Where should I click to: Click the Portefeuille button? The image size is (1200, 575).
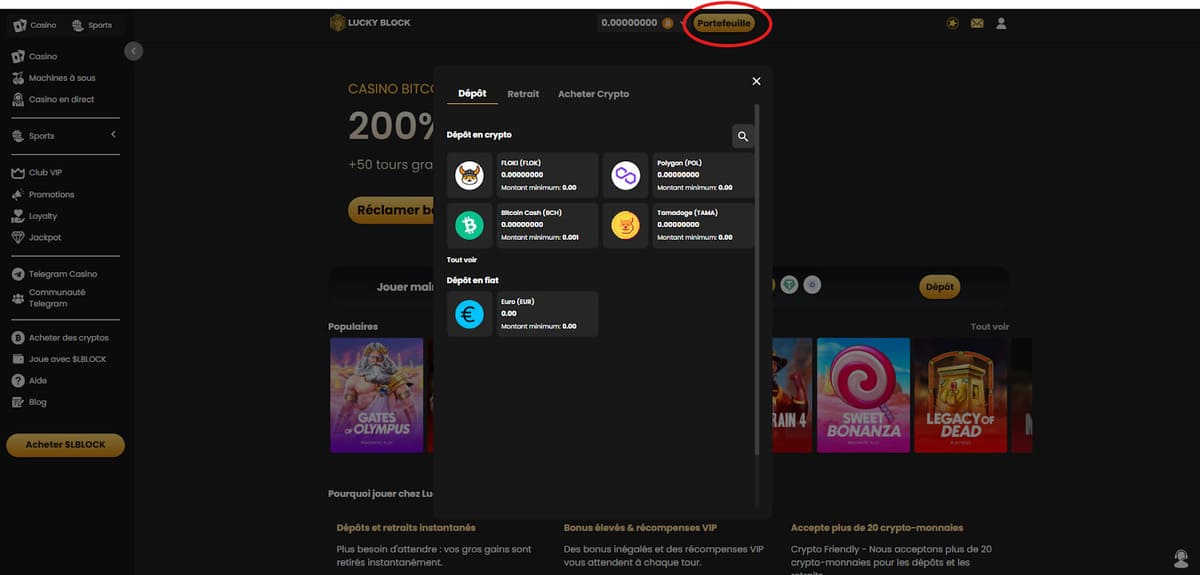coord(723,23)
